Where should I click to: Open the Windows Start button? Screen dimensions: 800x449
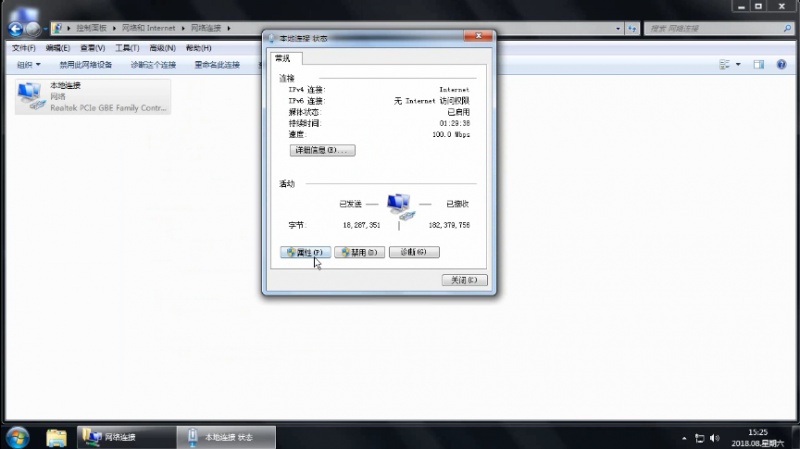coord(18,437)
